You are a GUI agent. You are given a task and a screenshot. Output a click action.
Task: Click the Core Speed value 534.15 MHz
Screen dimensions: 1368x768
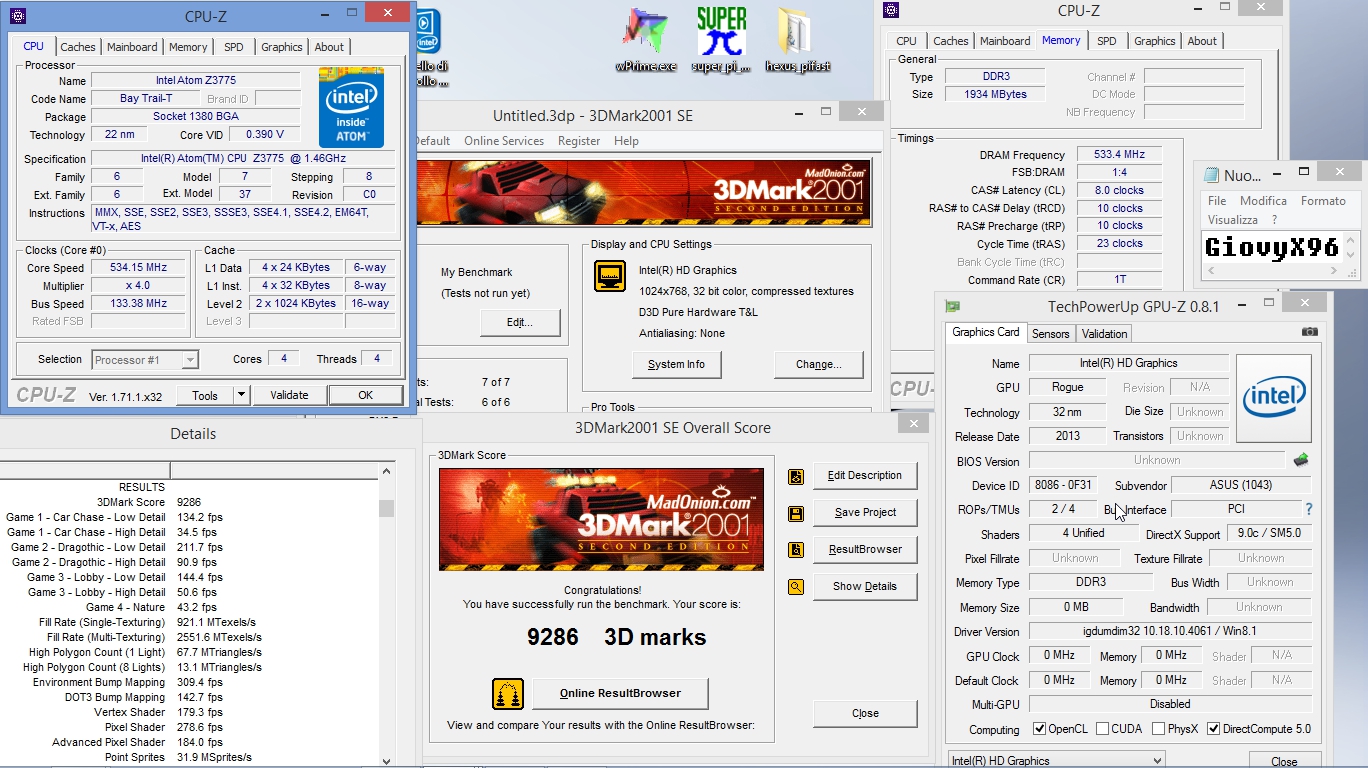138,267
